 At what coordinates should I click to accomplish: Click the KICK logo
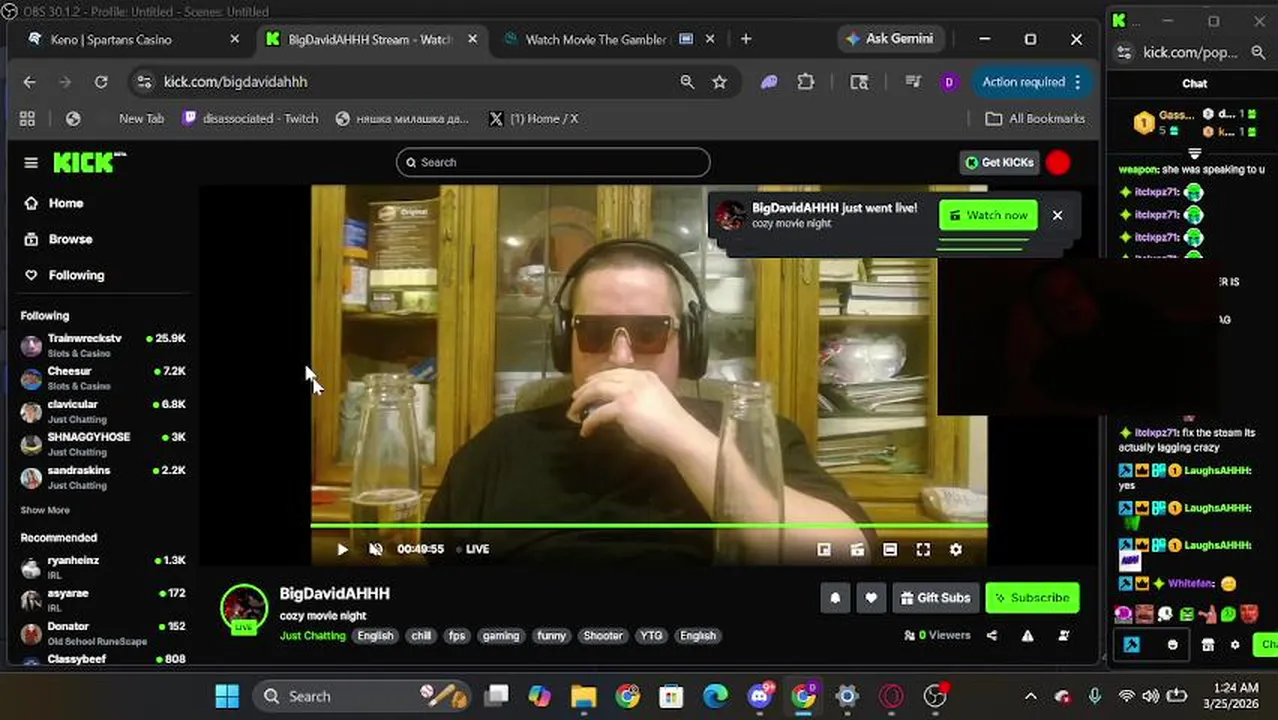(x=89, y=162)
